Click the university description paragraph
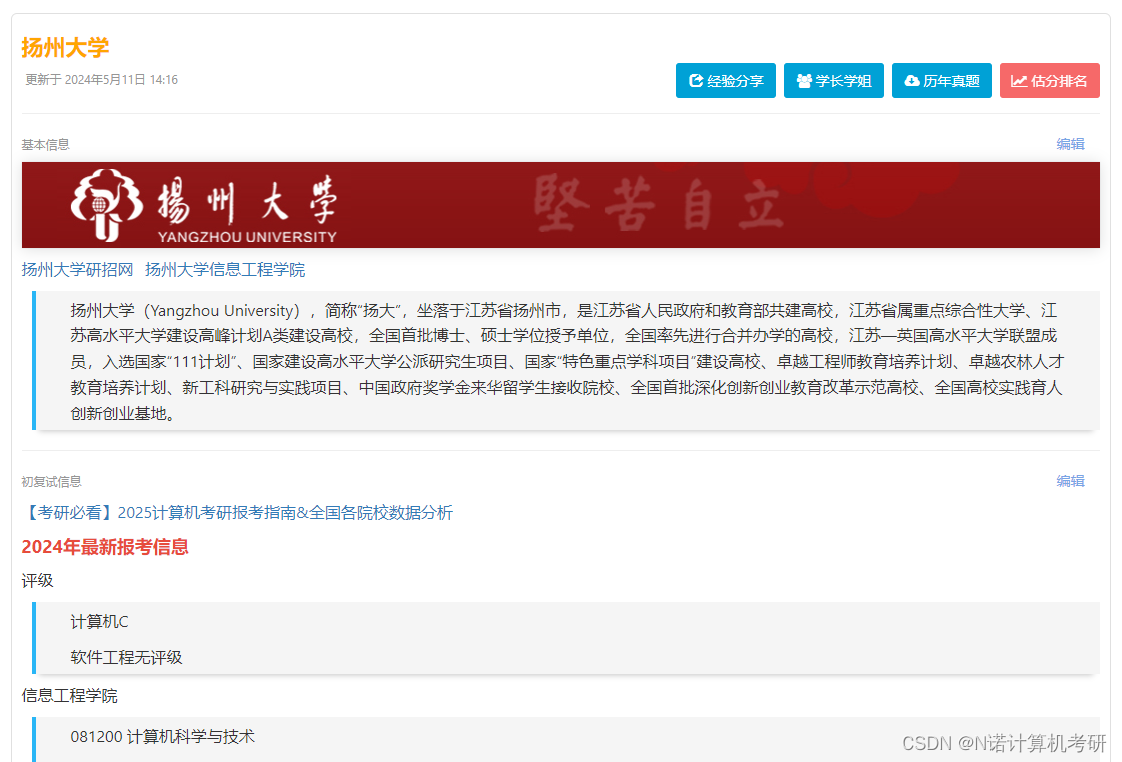The height and width of the screenshot is (762, 1122). coord(567,362)
